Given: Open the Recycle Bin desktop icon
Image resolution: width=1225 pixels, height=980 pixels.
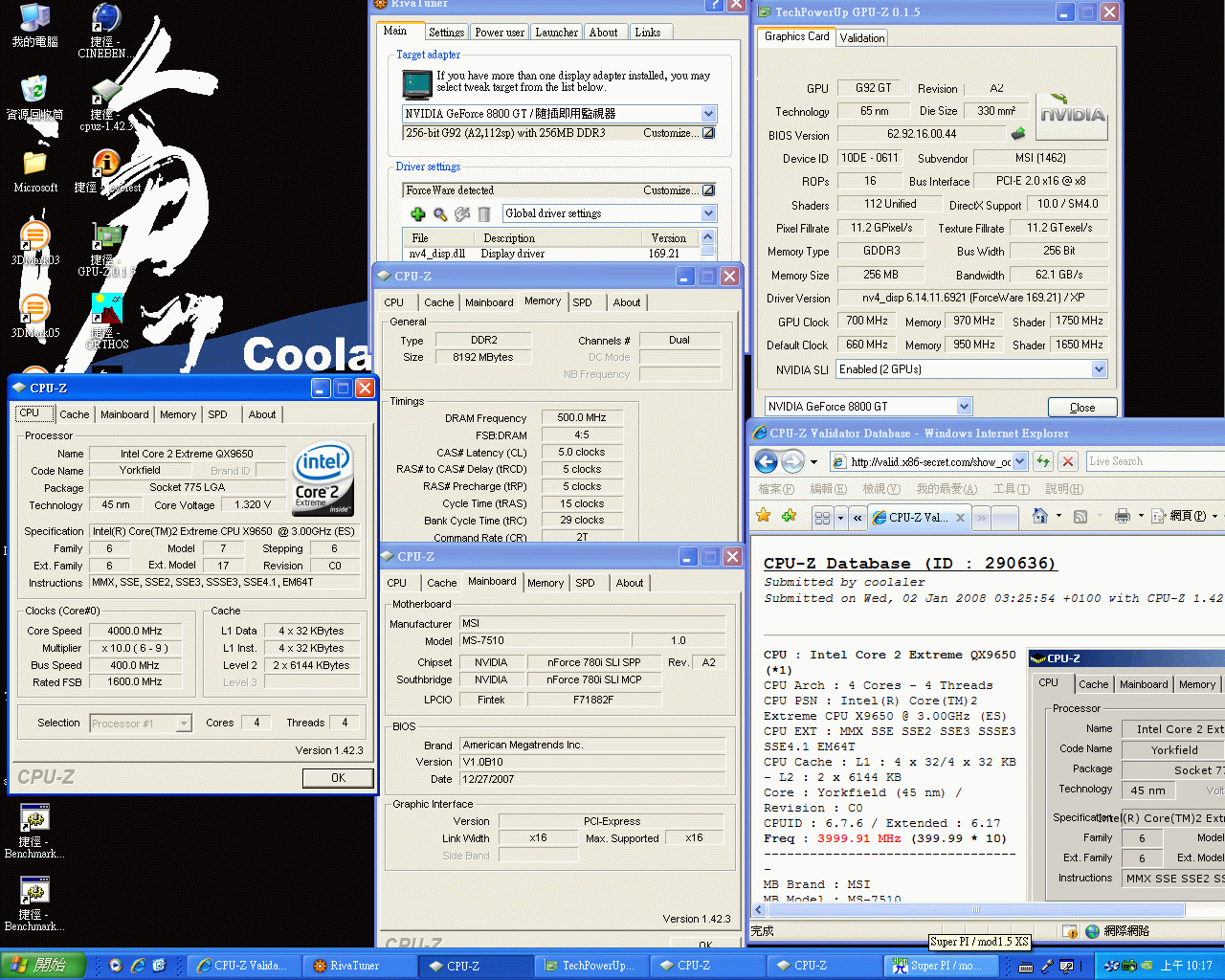Looking at the screenshot, I should tap(35, 99).
